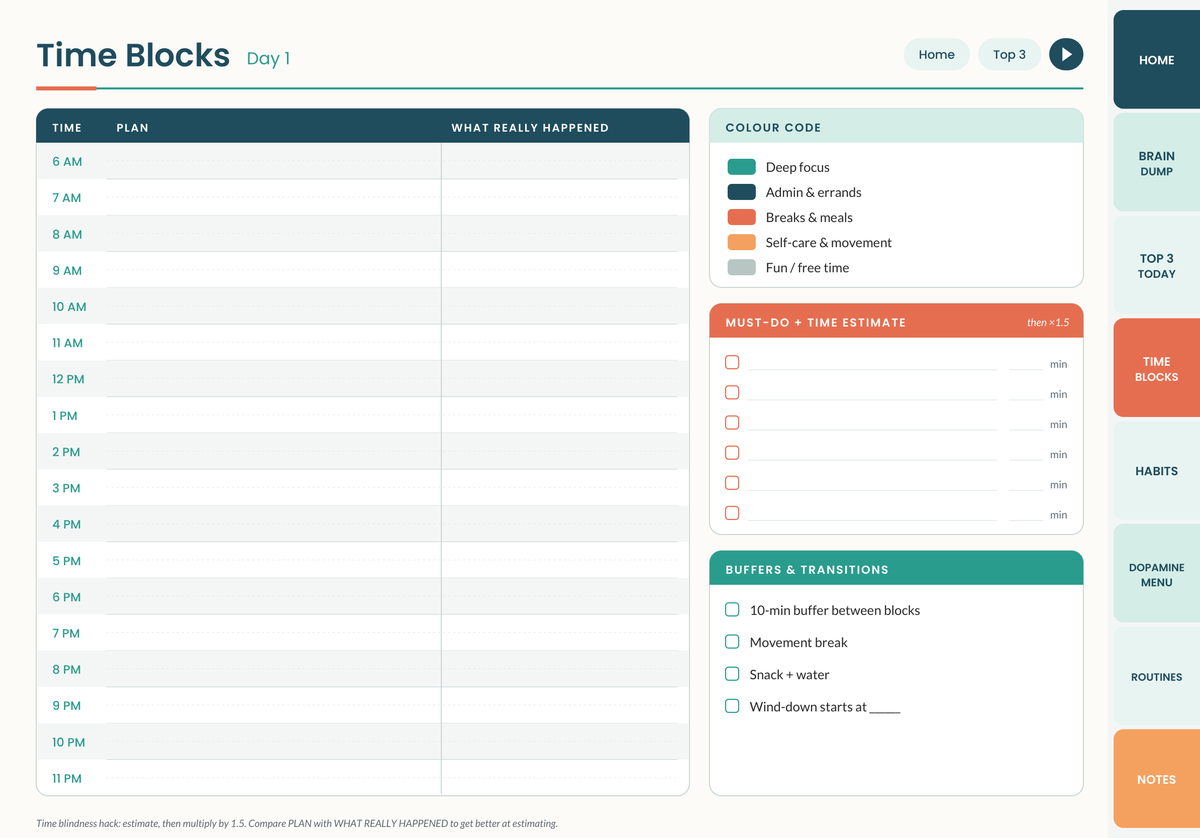Click the first must-do task line
The image size is (1200, 838).
point(872,363)
